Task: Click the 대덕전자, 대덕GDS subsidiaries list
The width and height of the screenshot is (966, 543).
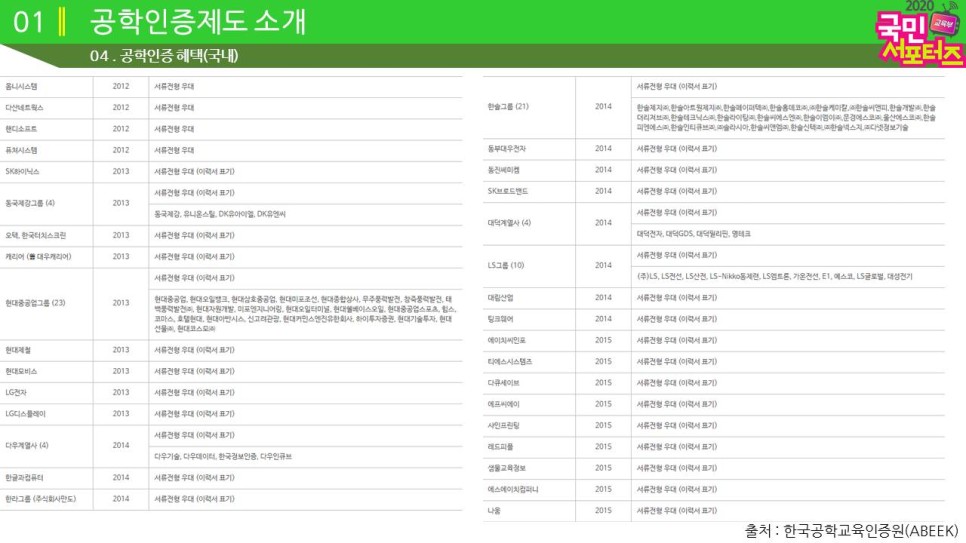Action: point(694,234)
